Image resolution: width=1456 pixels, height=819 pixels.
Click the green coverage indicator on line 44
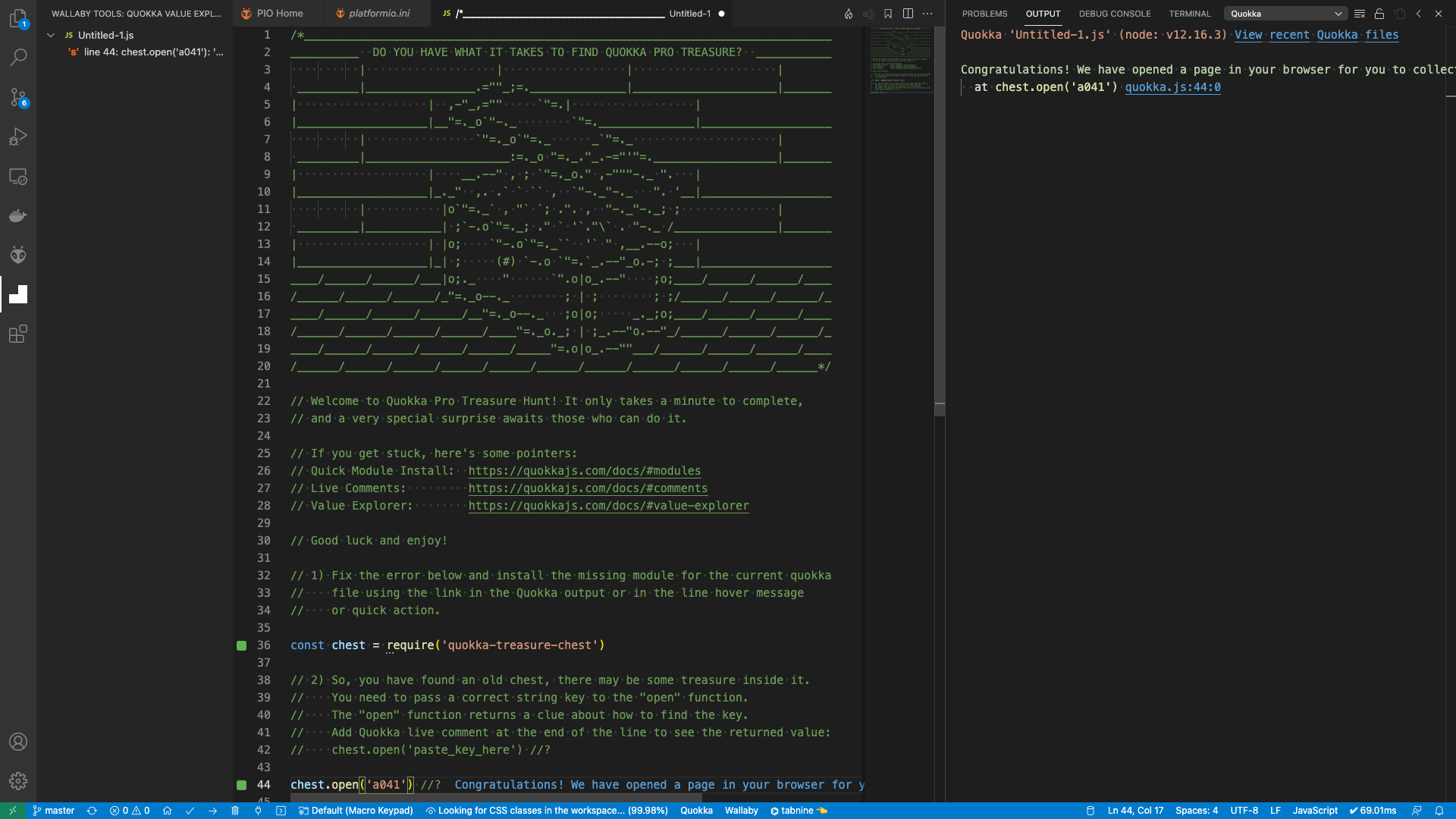coord(241,785)
